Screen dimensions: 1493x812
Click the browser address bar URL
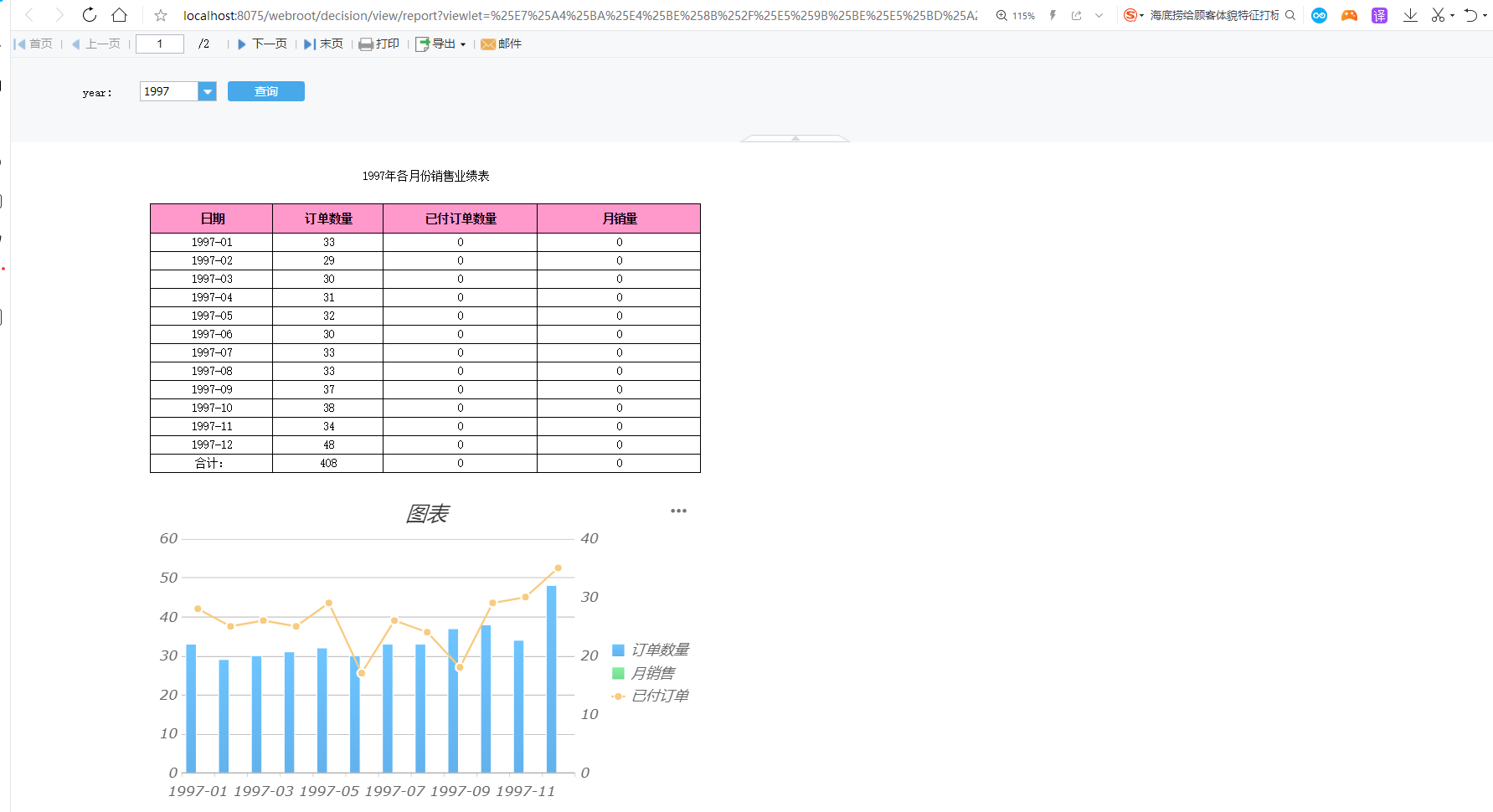click(x=579, y=15)
